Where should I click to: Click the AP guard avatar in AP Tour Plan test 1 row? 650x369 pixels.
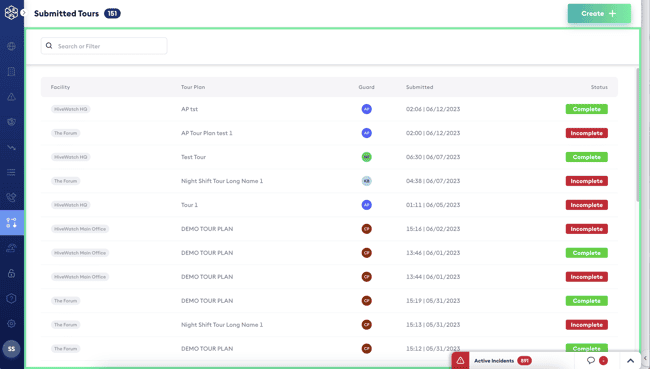[x=366, y=133]
